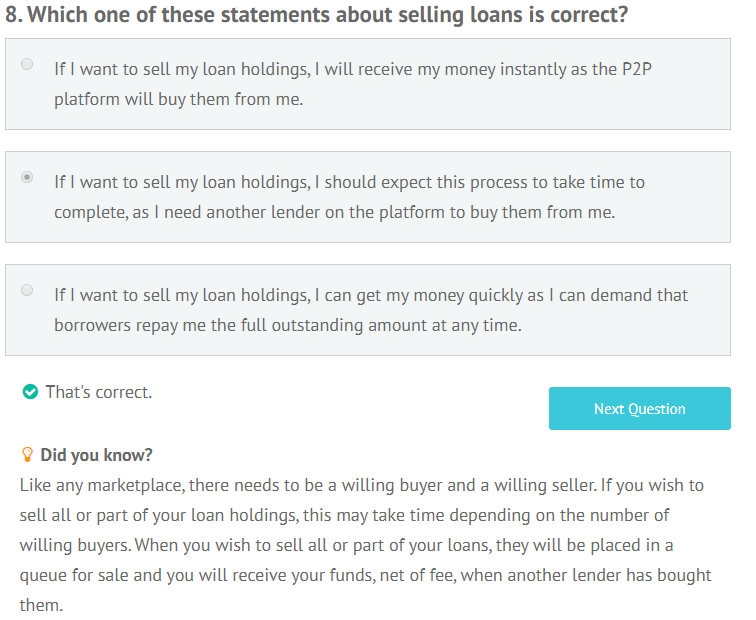Choose the answer about receiving money instantly

pyautogui.click(x=368, y=84)
